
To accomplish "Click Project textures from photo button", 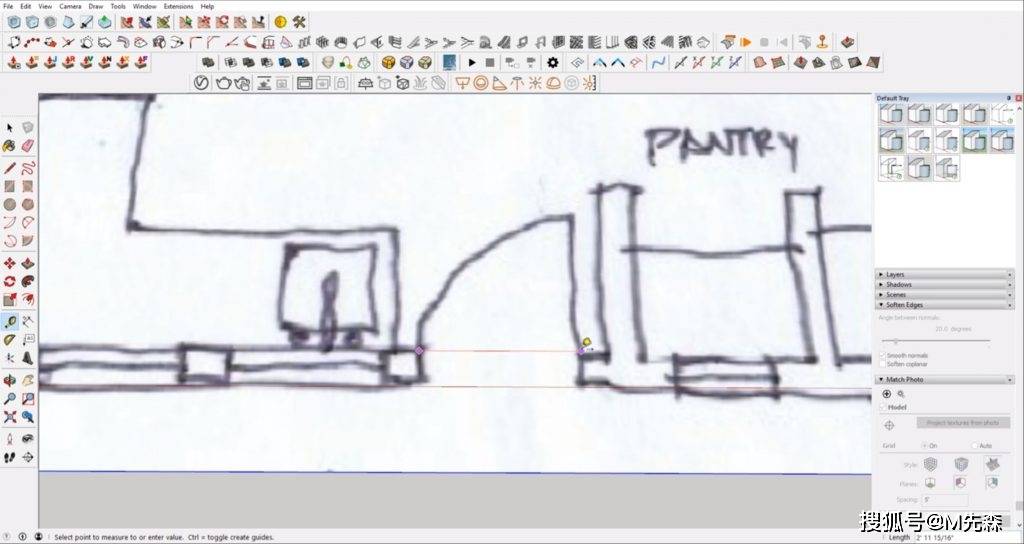I will [x=963, y=423].
